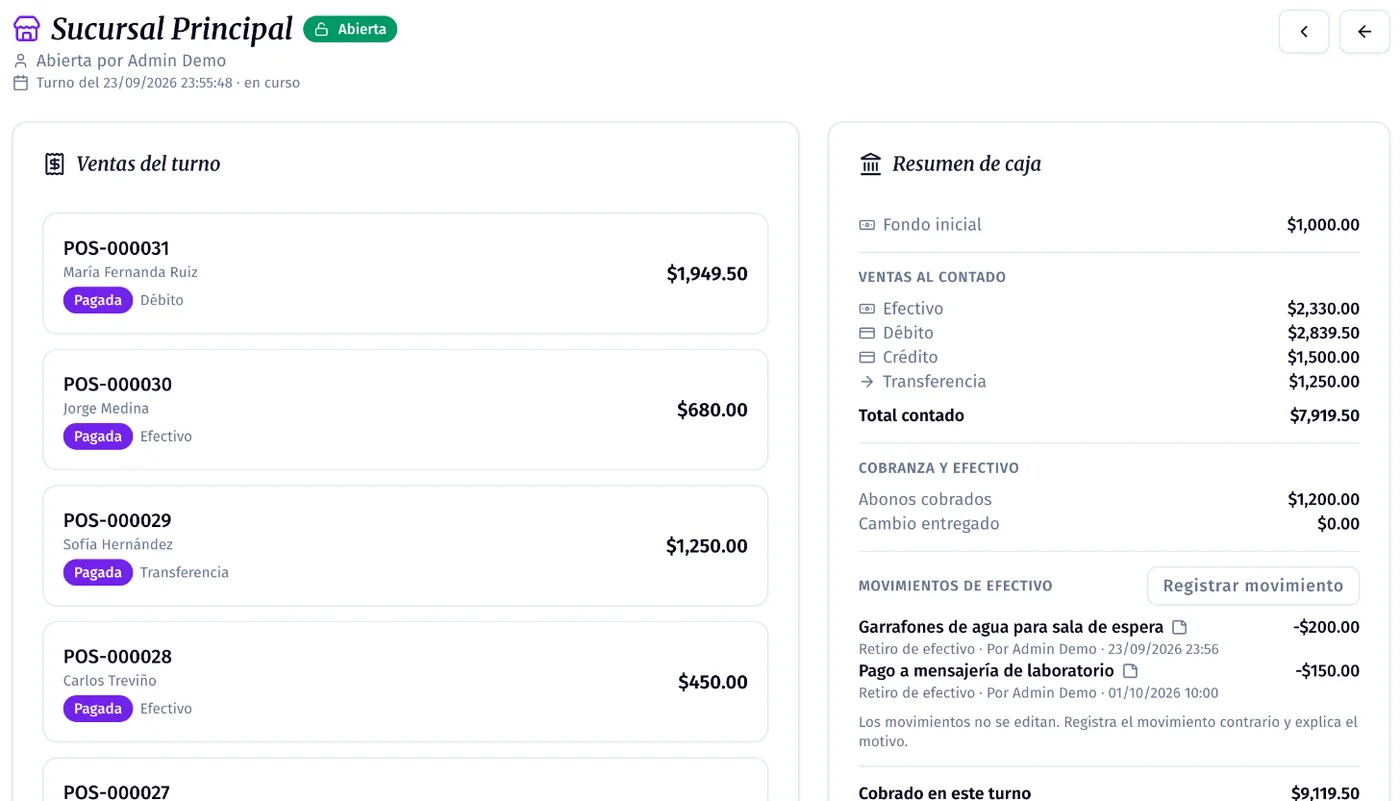The image size is (1400, 801).
Task: Click the store icon beside Sucursal Principal
Action: 27,29
